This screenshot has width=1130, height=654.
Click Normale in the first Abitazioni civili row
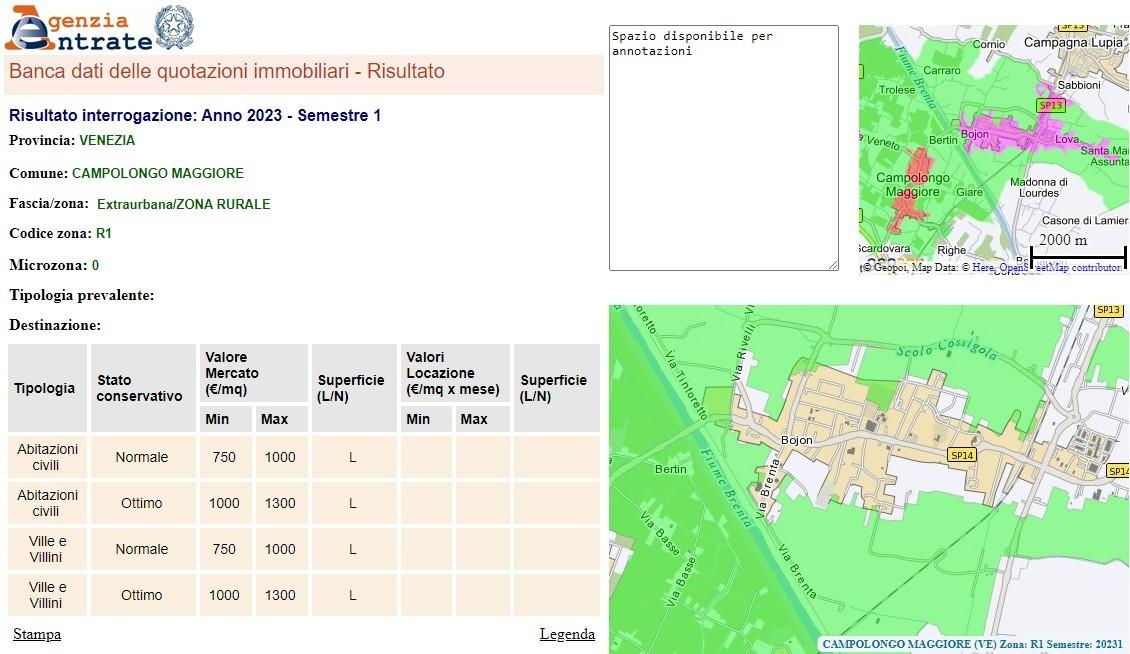click(x=142, y=457)
